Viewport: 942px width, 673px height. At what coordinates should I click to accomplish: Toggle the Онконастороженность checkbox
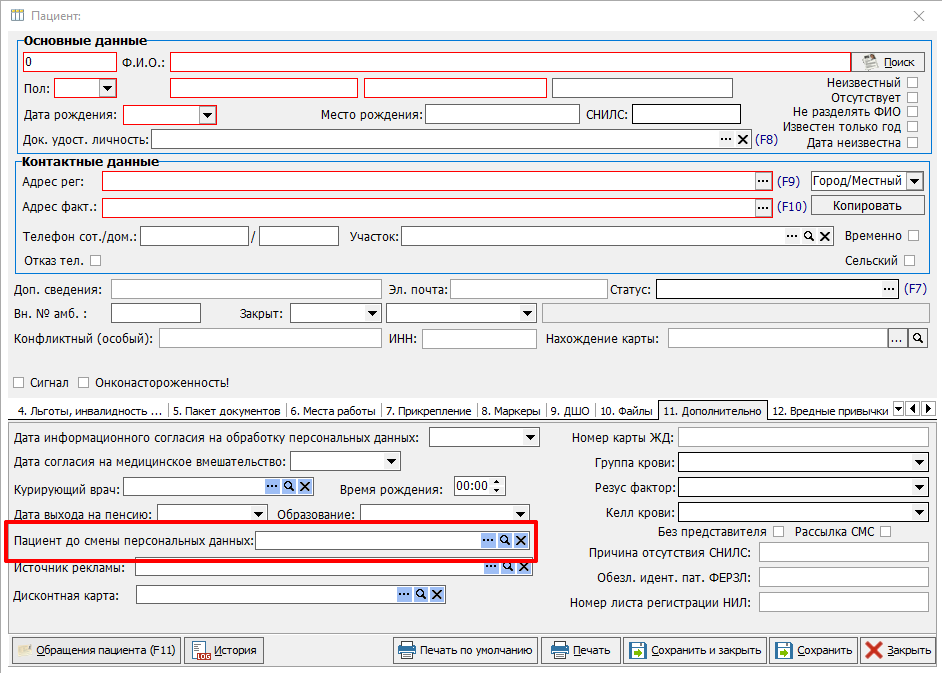(85, 382)
